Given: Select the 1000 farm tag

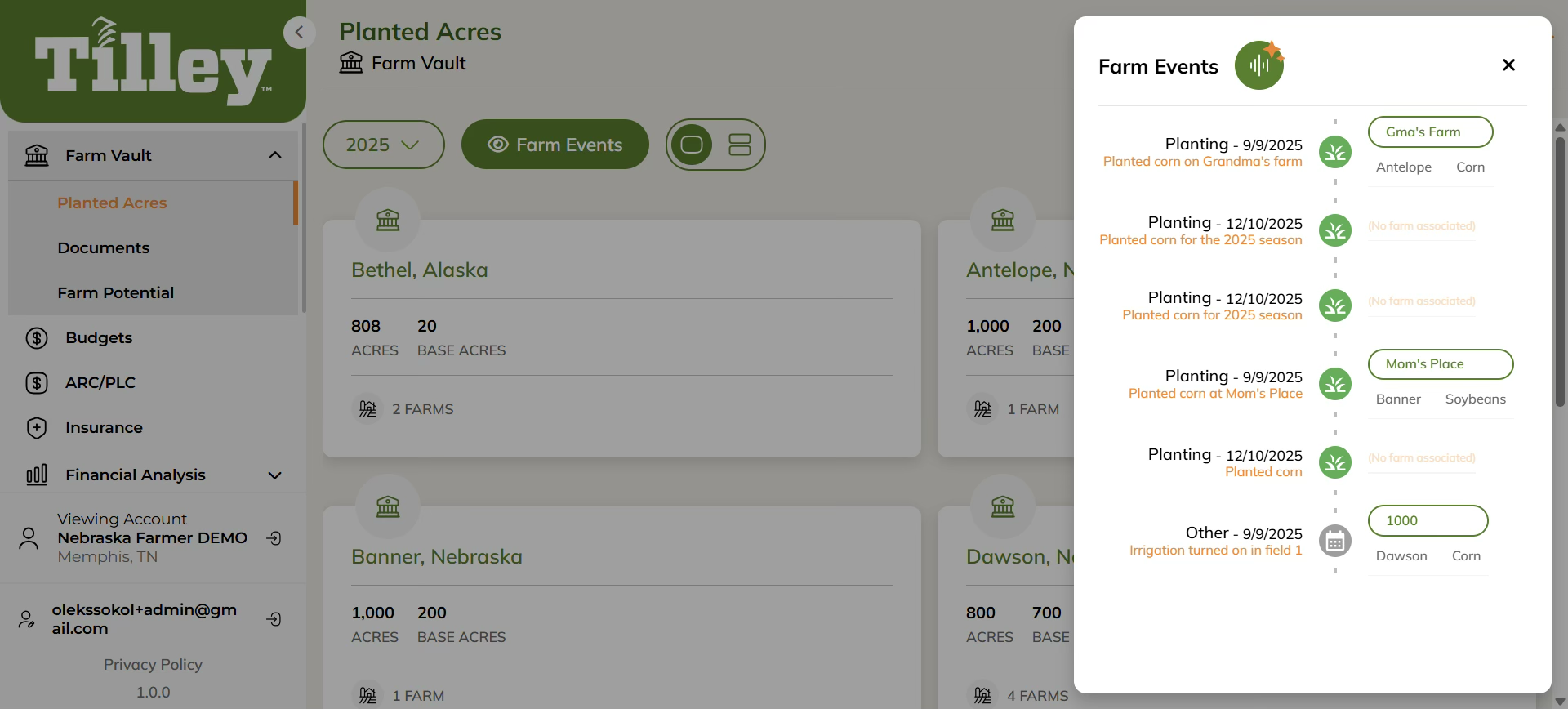Looking at the screenshot, I should 1428,521.
